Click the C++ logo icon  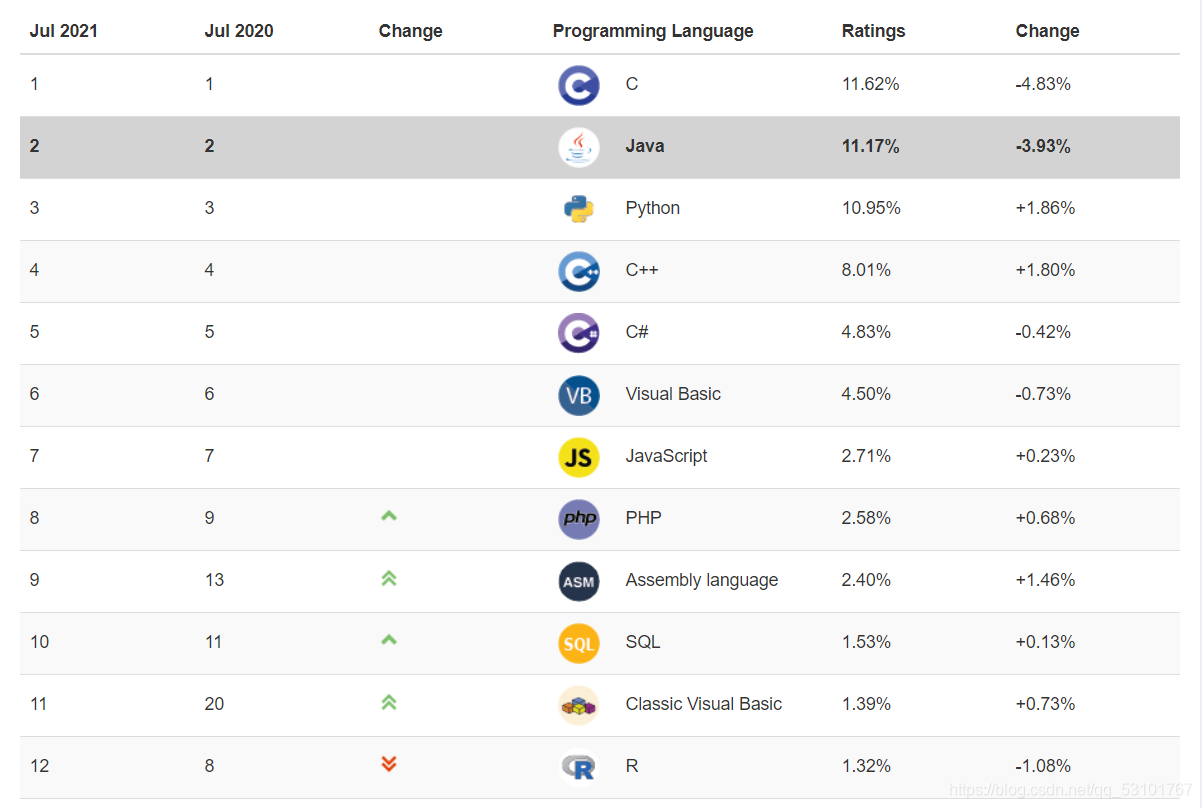click(x=579, y=271)
